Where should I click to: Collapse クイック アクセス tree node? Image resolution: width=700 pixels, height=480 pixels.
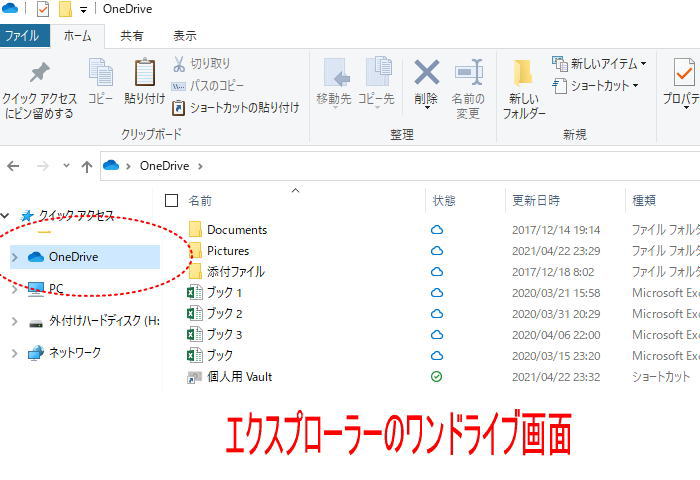(5, 216)
